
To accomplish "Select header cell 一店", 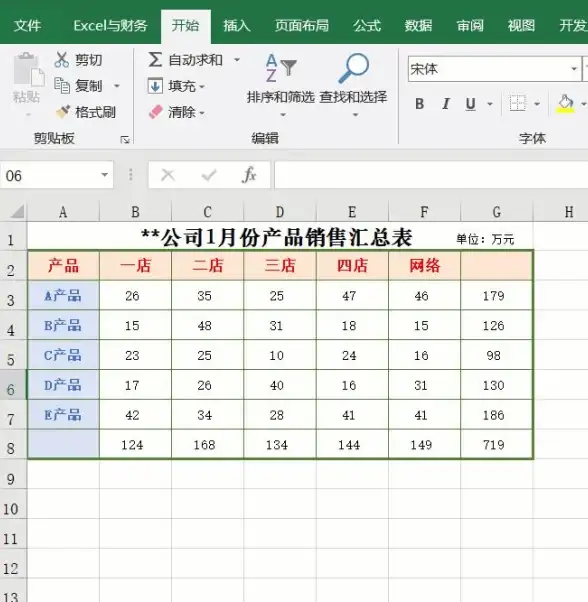I will click(x=135, y=266).
